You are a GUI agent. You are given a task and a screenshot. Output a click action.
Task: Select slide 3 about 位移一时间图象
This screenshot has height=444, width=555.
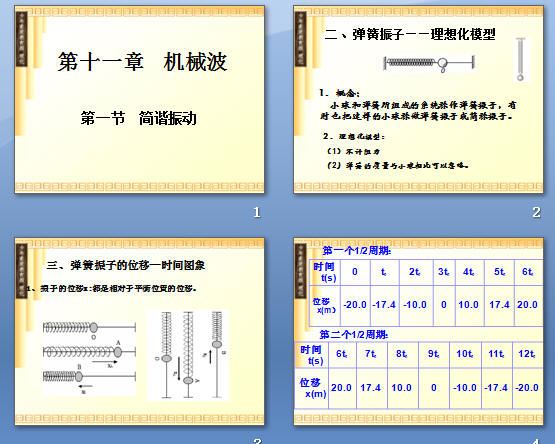(x=139, y=331)
